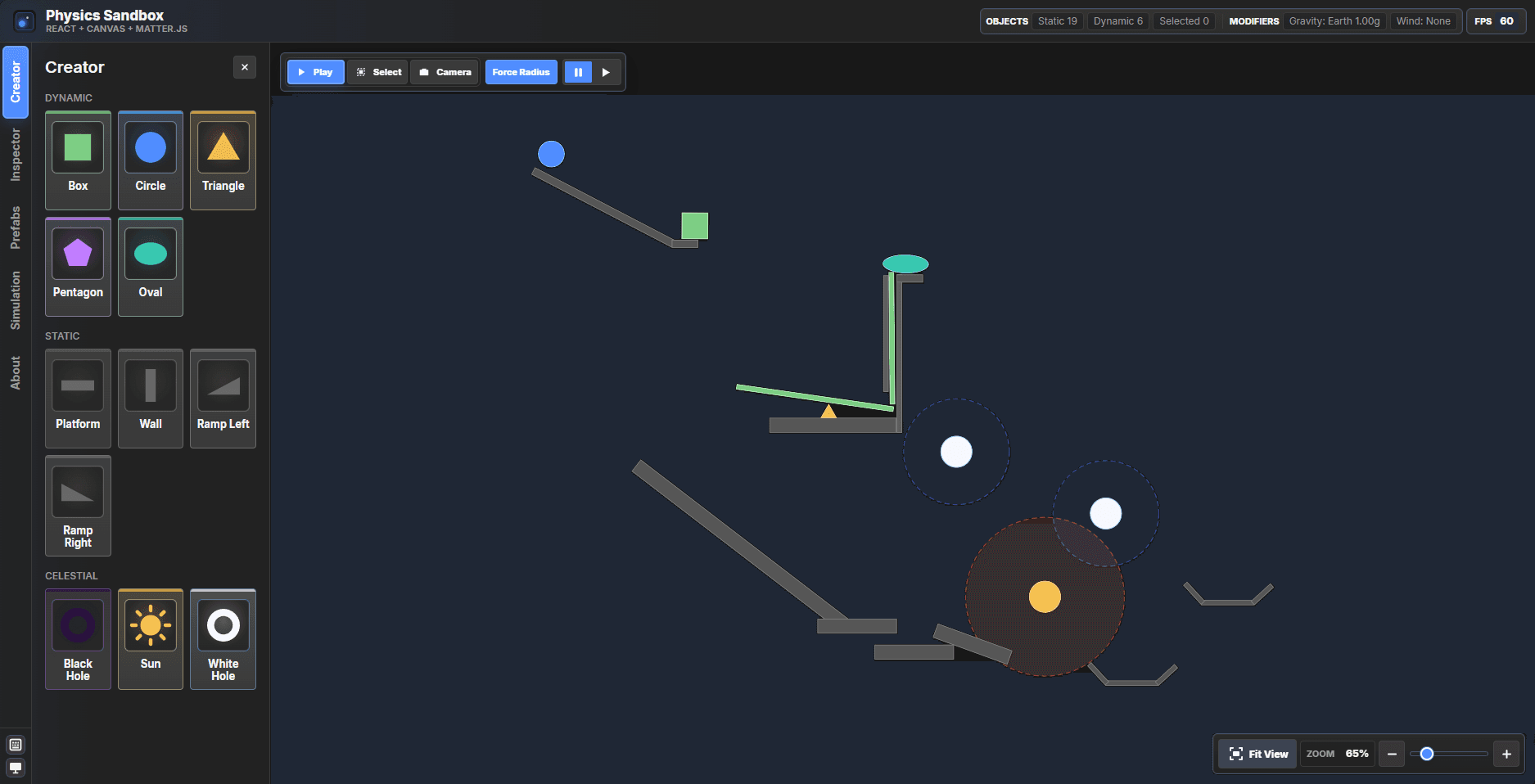The image size is (1535, 784).
Task: Zoom out with minus button
Action: 1392,754
